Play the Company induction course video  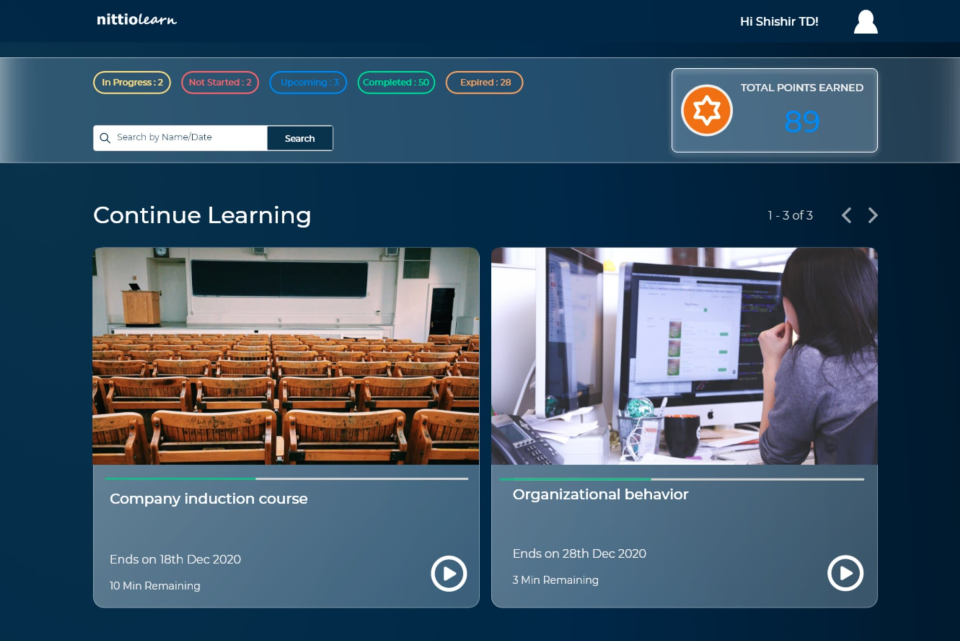point(449,573)
